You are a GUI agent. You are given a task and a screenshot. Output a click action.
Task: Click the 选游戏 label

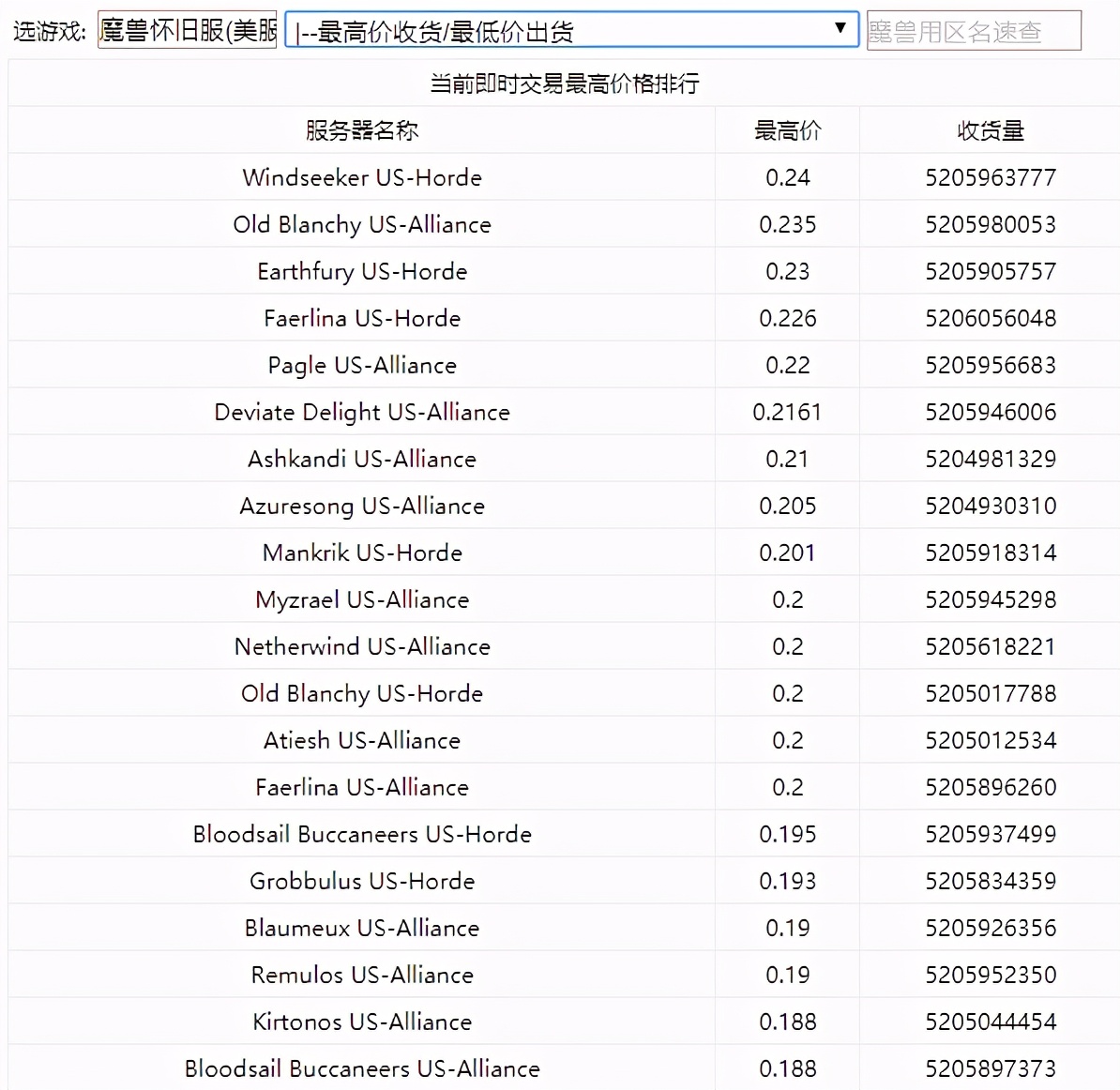(45, 29)
